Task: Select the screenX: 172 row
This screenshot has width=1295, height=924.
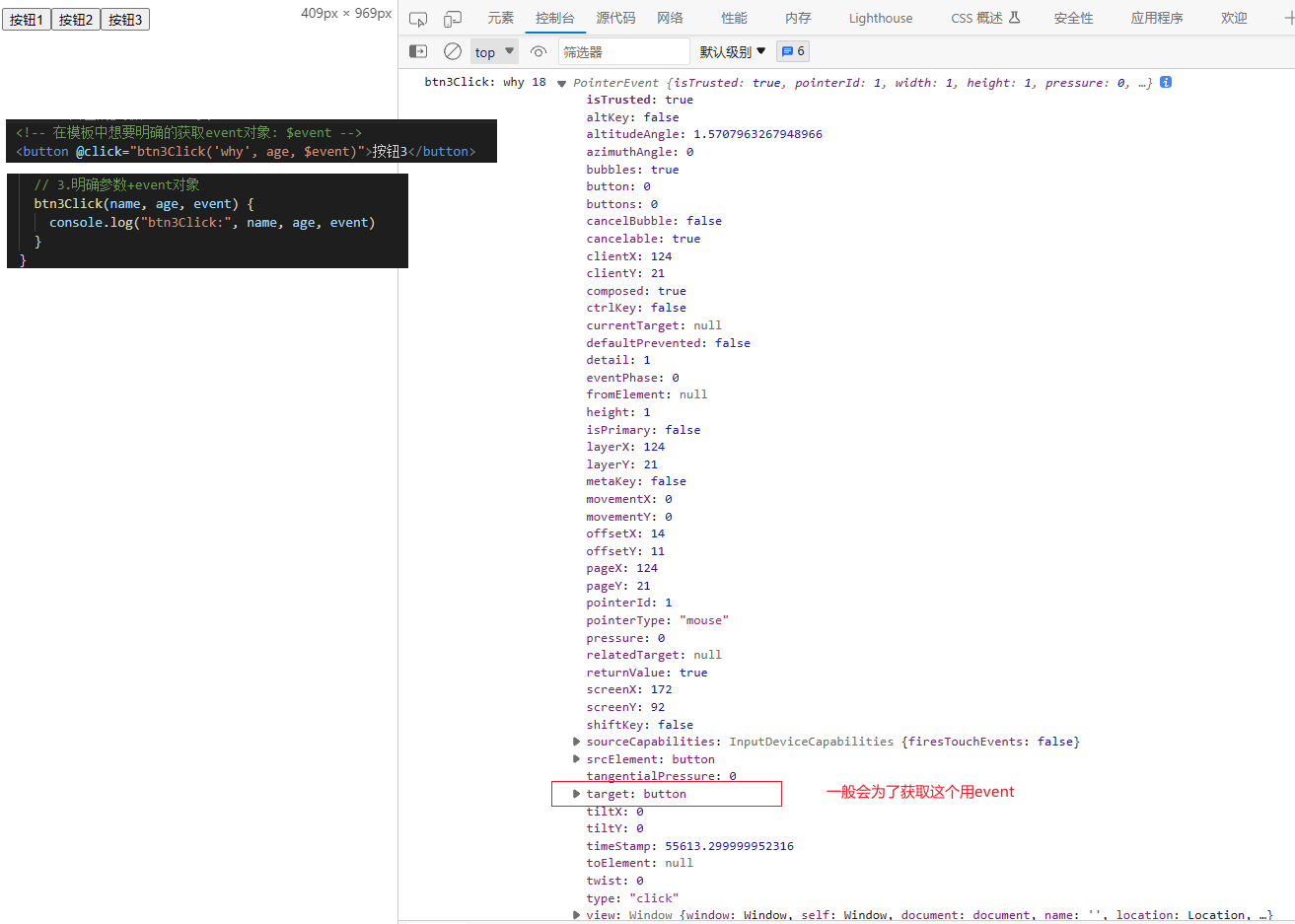Action: click(629, 689)
